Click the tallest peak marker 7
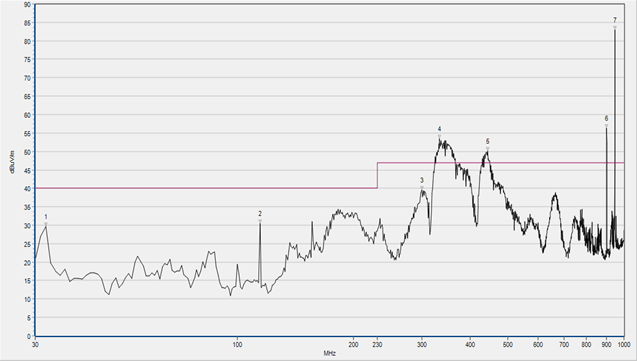Image resolution: width=637 pixels, height=361 pixels. [x=615, y=27]
